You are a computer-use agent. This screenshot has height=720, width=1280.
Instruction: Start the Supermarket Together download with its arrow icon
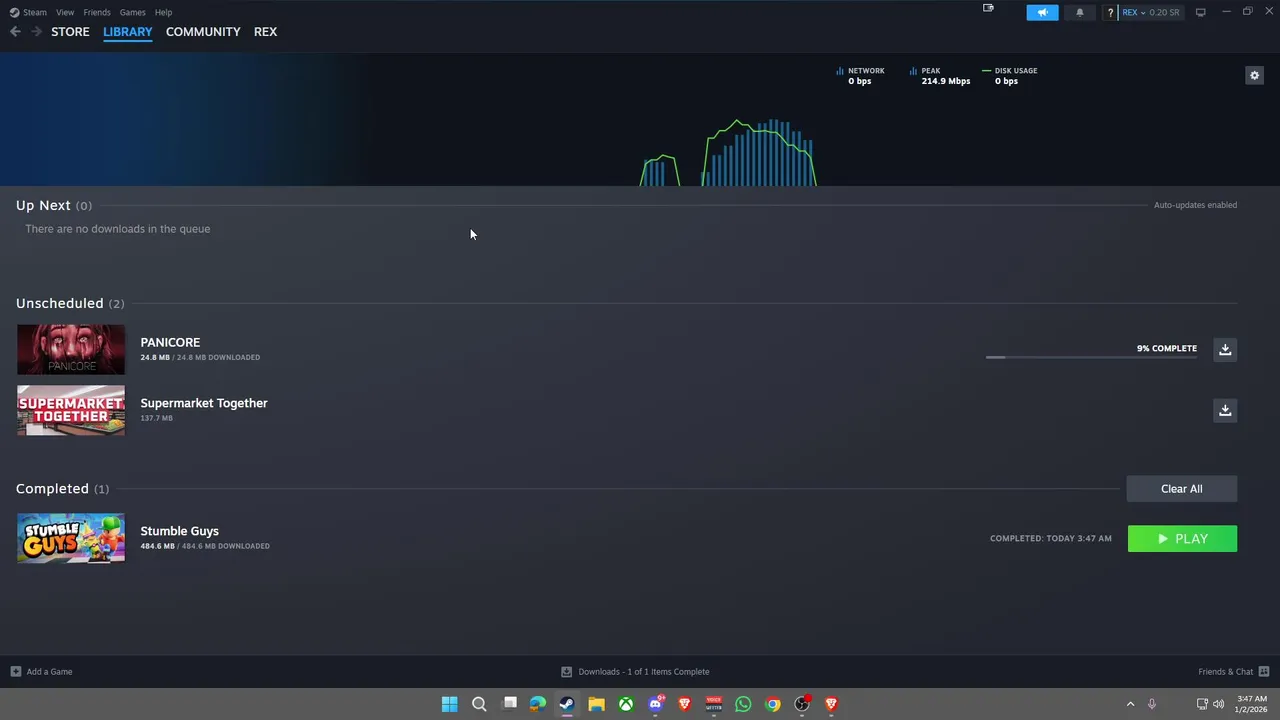coord(1225,410)
